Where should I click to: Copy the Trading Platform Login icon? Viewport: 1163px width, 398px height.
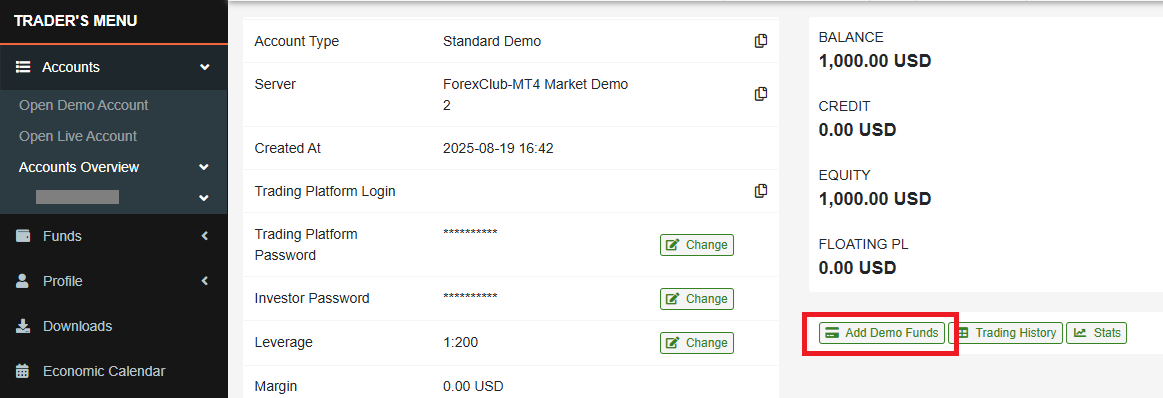(760, 191)
